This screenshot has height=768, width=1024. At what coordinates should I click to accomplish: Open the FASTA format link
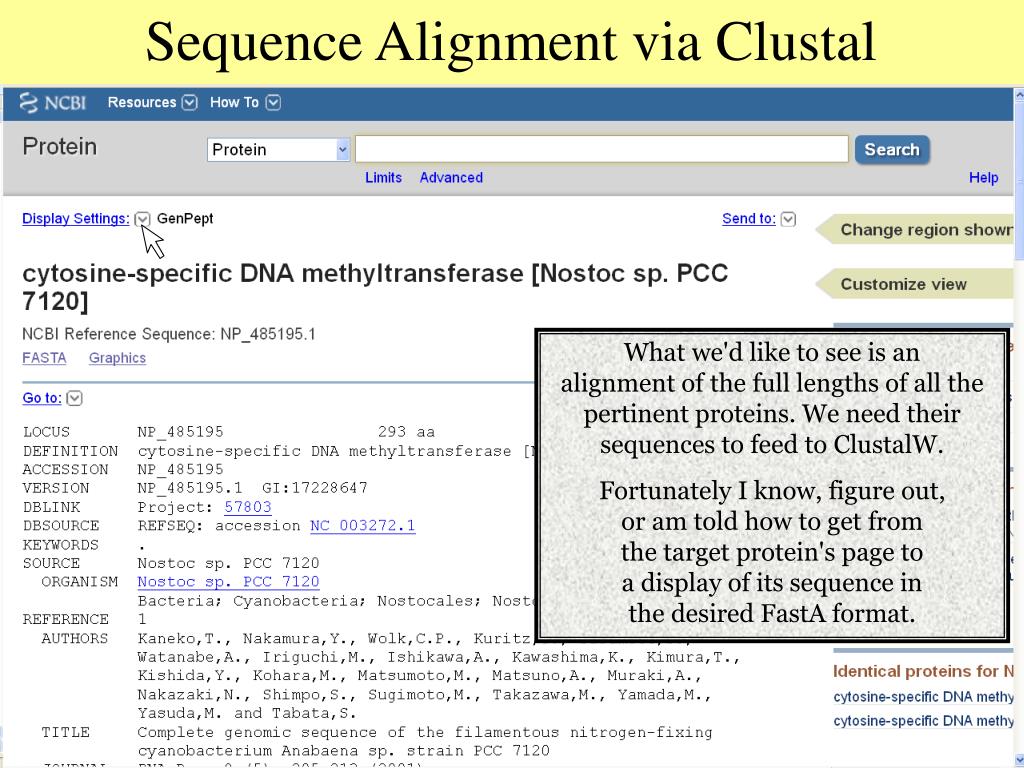(44, 358)
